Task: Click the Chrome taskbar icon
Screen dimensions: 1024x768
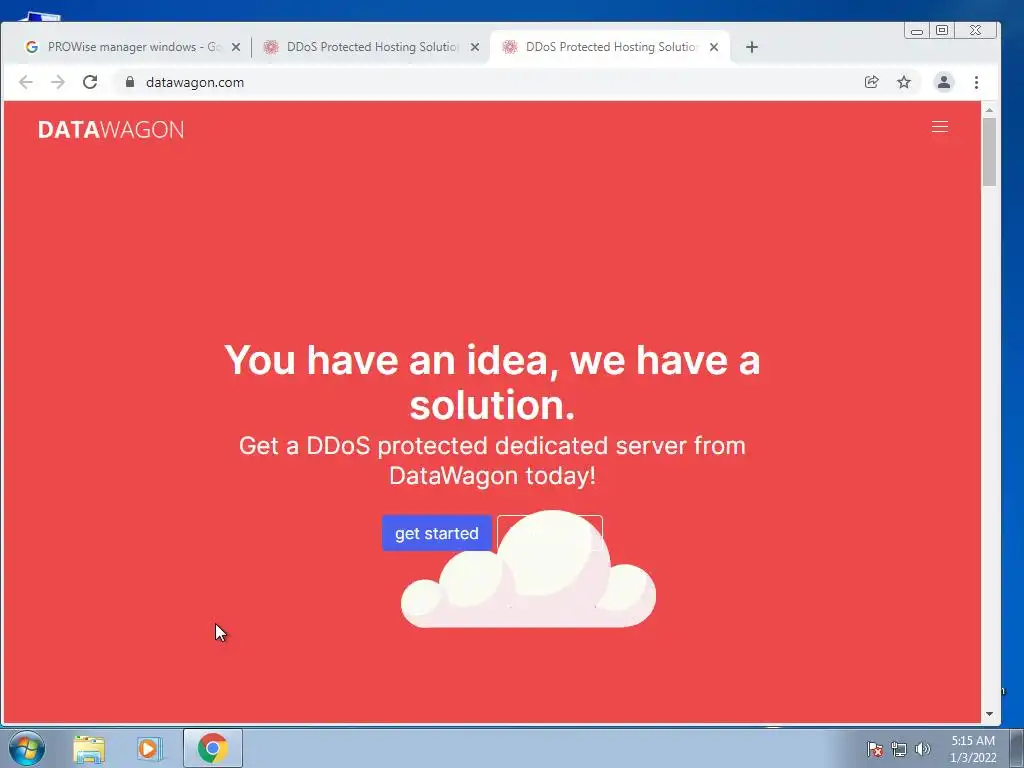Action: tap(212, 748)
